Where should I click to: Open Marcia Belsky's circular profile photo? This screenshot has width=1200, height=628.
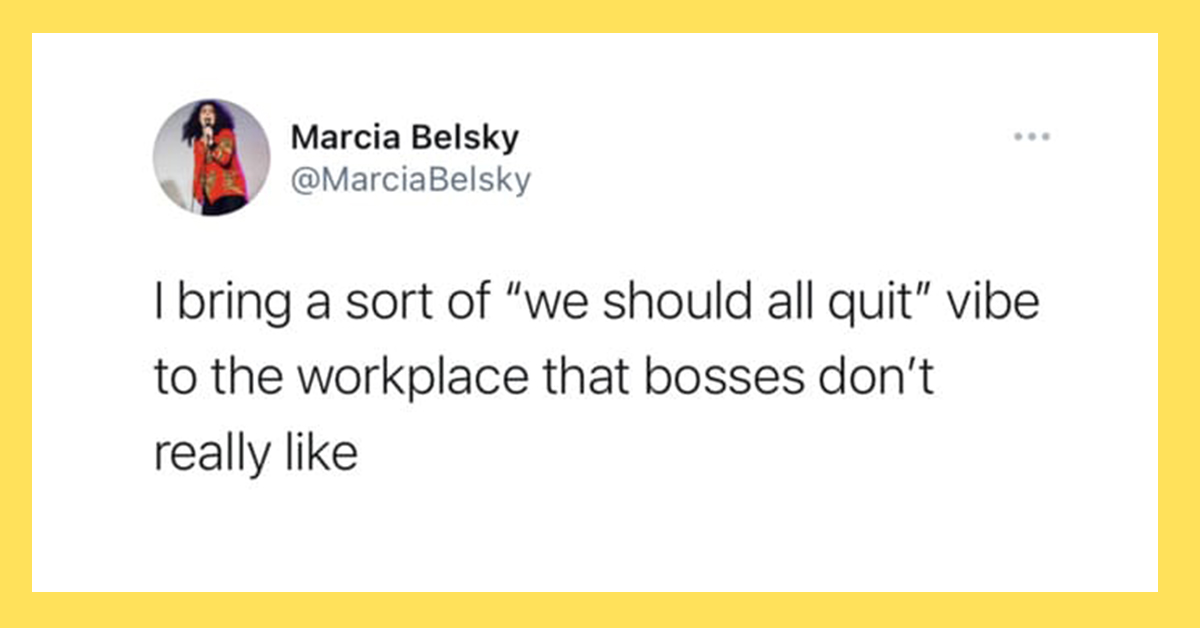click(x=212, y=157)
